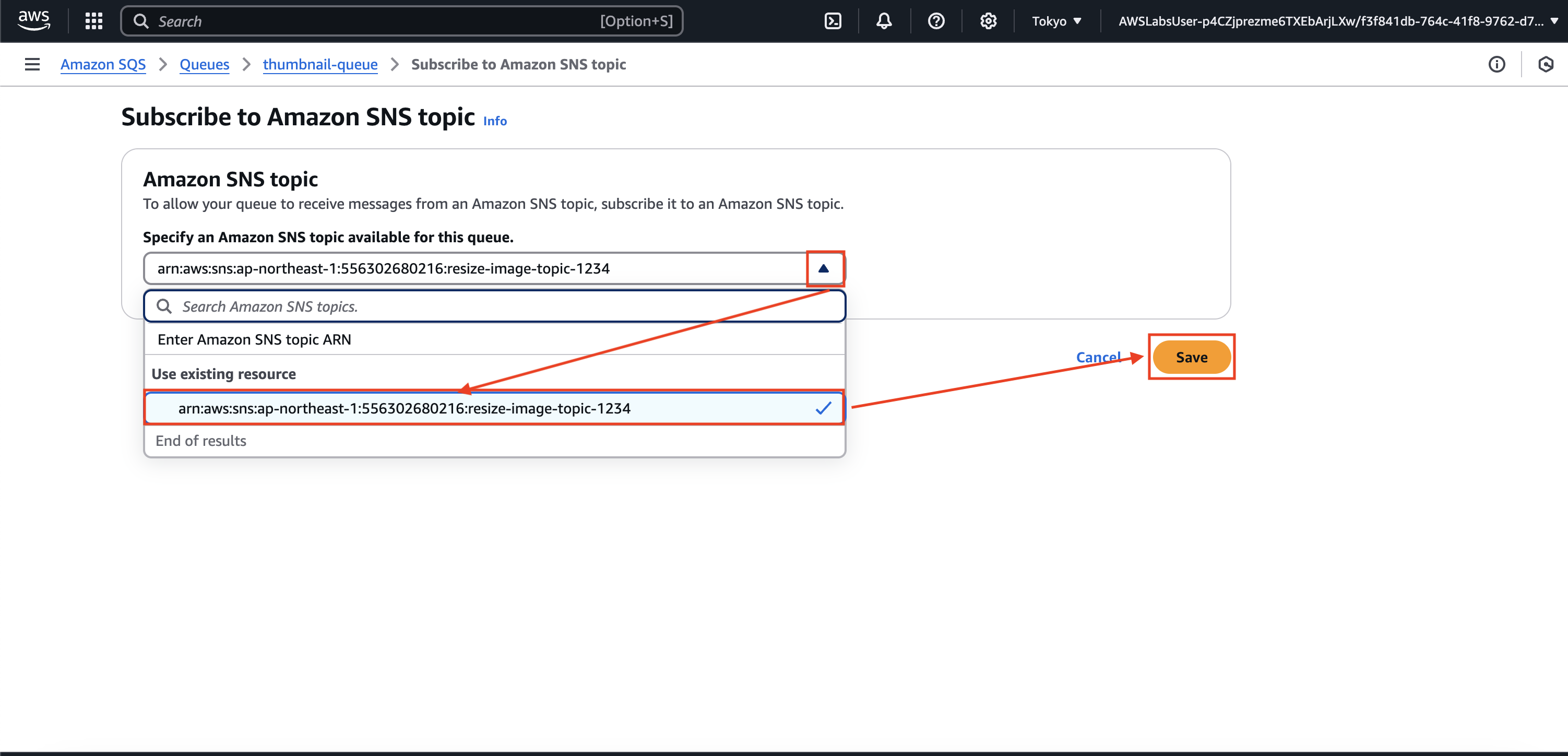Screen dimensions: 1568x756
Task: Open the settings gear icon
Action: [x=988, y=21]
